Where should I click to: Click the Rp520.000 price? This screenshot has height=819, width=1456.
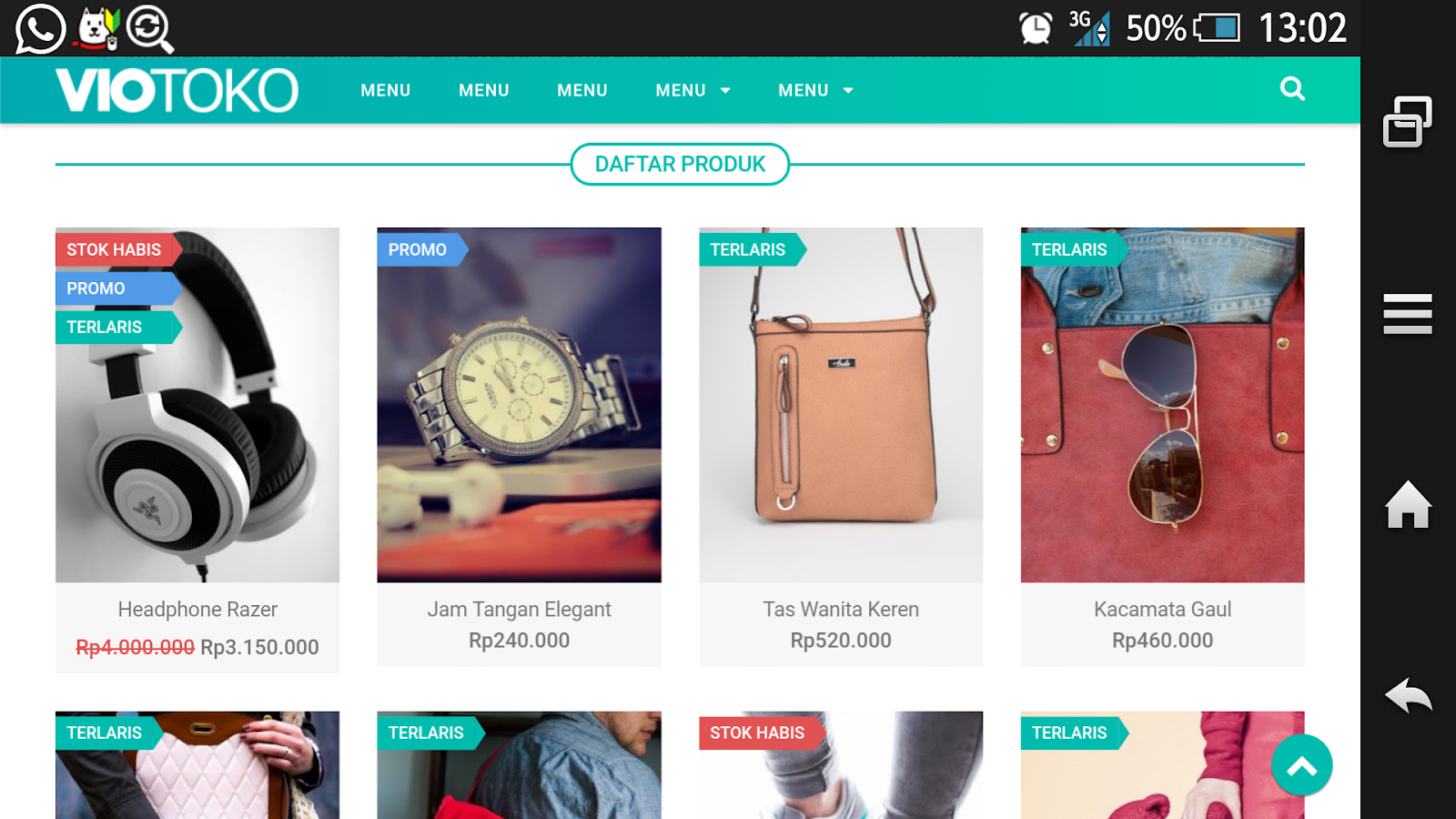[x=841, y=641]
